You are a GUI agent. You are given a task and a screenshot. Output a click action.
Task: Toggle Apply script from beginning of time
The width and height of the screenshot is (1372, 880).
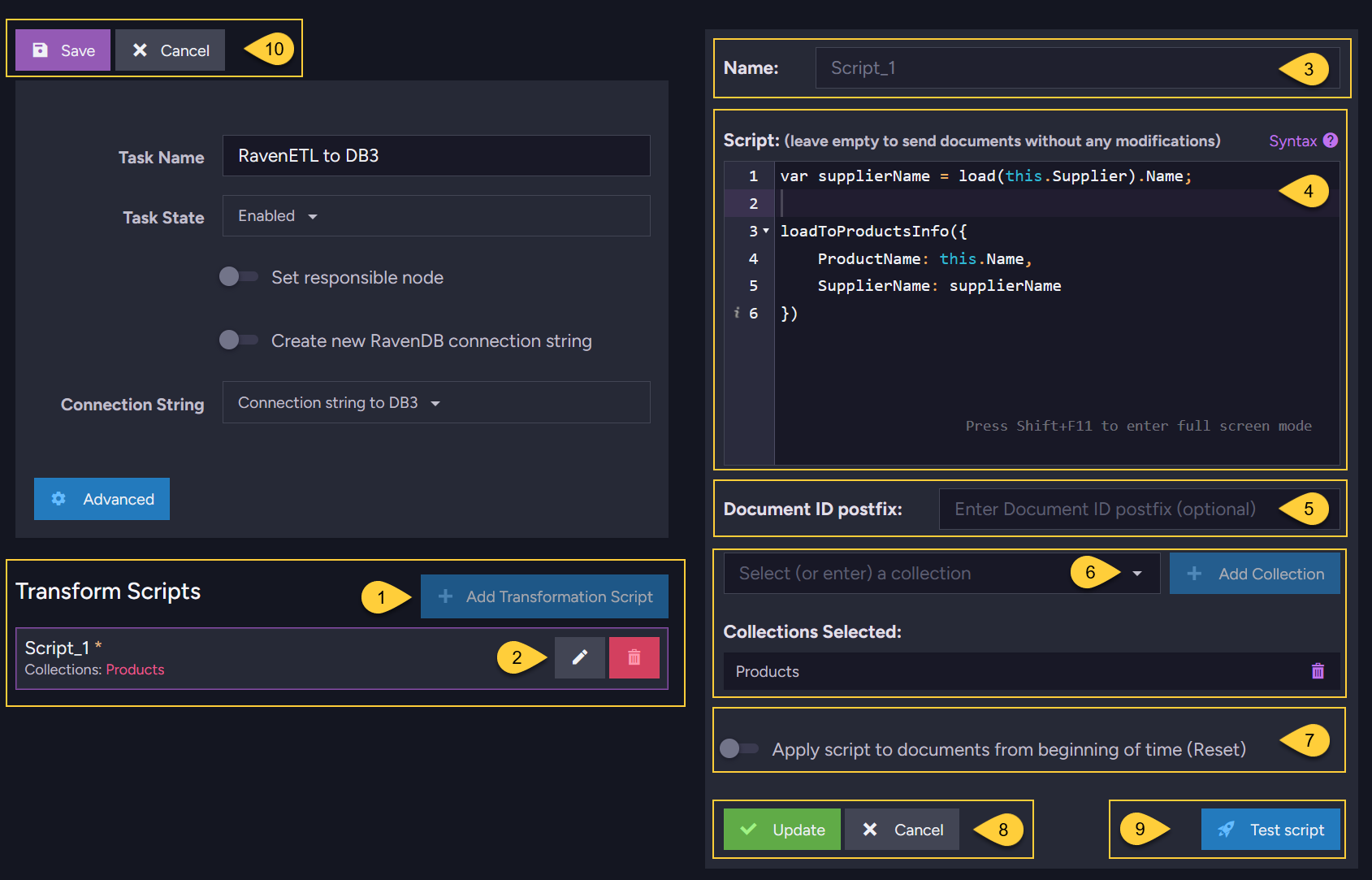click(739, 748)
